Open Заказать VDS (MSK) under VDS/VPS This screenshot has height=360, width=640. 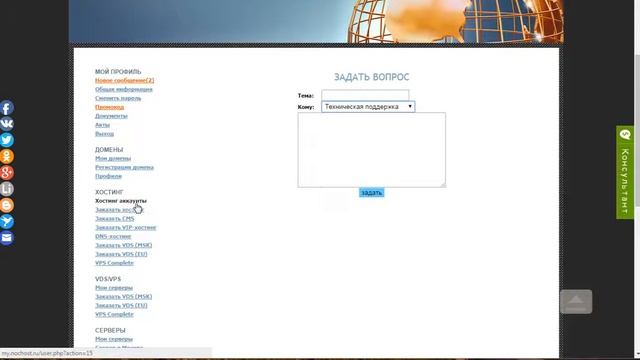pos(123,297)
